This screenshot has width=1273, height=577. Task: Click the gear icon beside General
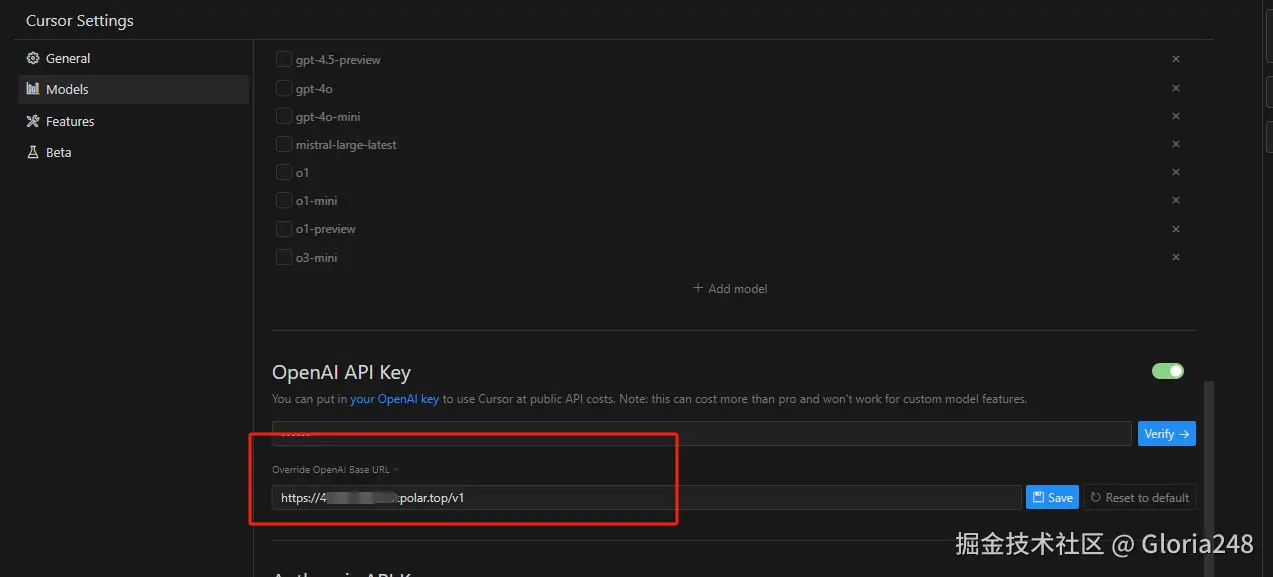coord(33,58)
